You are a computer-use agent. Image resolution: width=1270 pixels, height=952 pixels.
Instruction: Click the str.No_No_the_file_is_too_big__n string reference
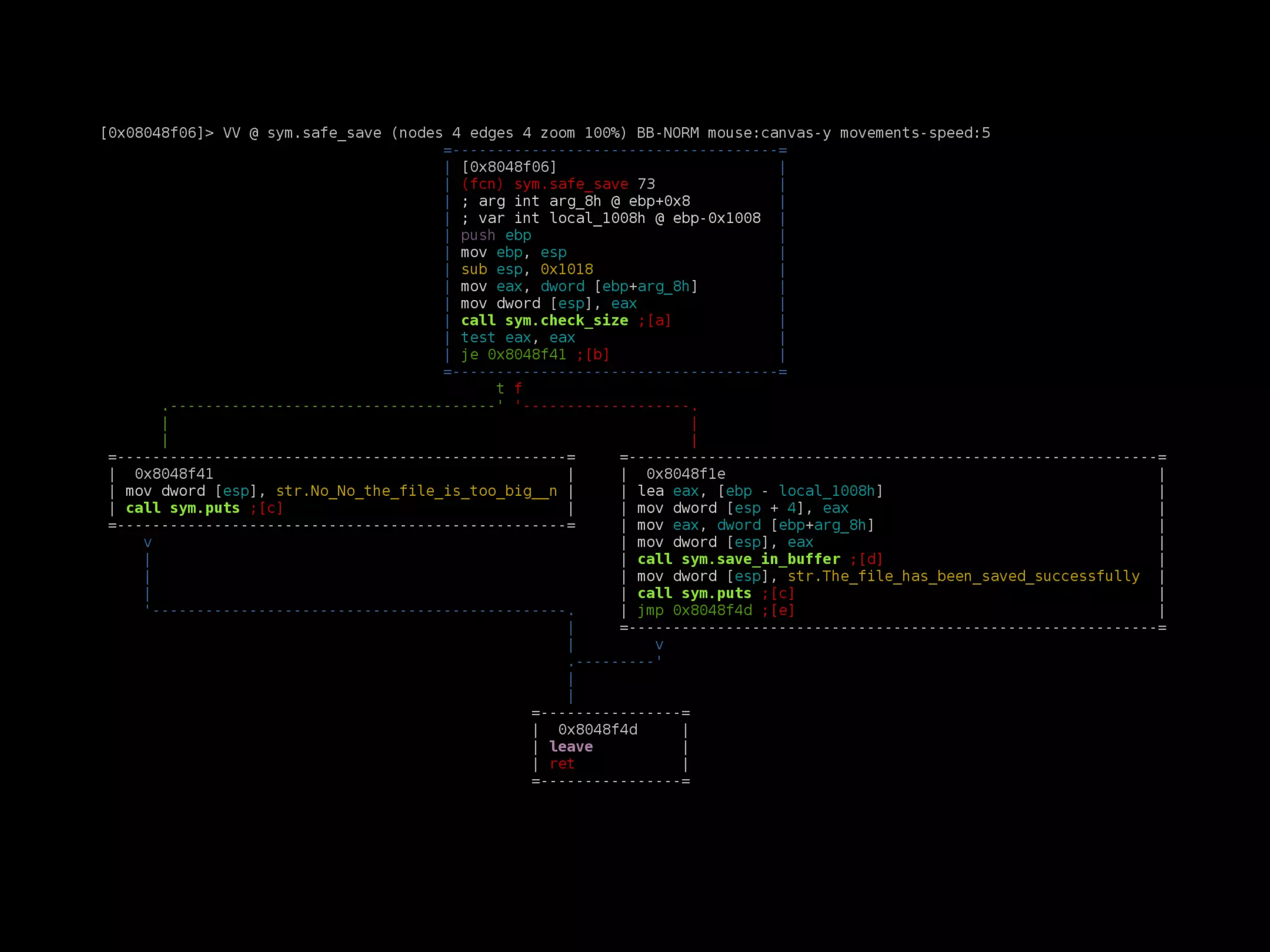(x=416, y=491)
